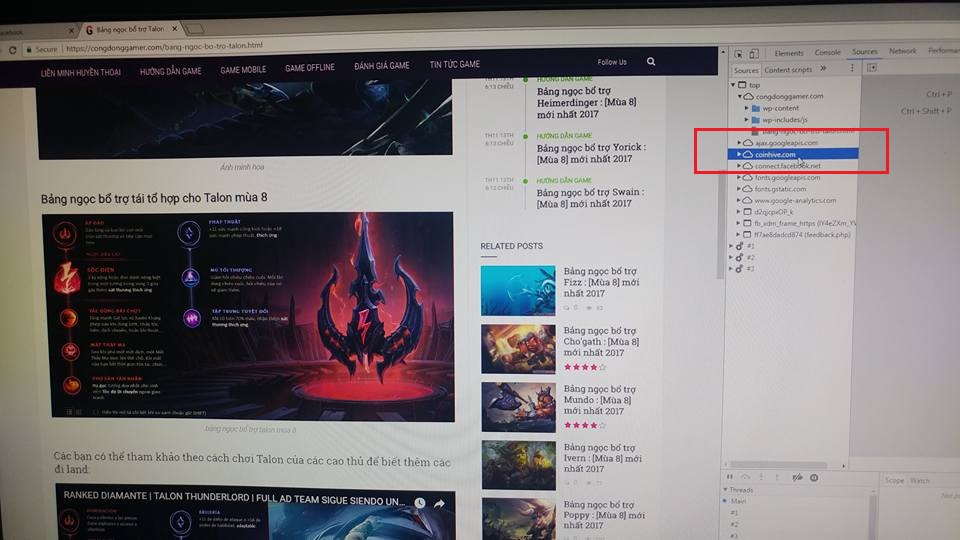The width and height of the screenshot is (960, 540).
Task: Click the pause script execution button
Action: click(730, 477)
